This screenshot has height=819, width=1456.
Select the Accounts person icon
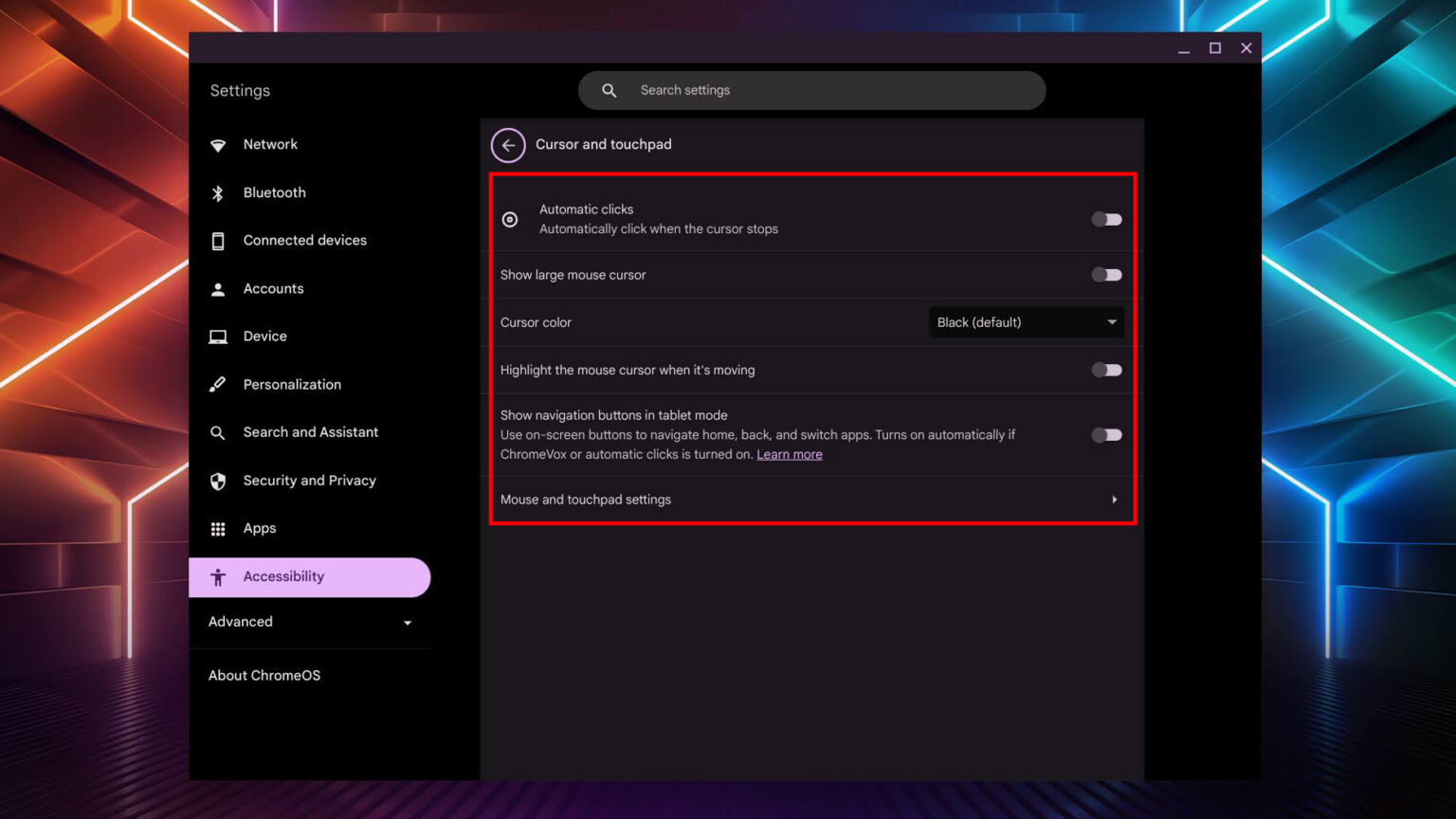click(x=219, y=288)
